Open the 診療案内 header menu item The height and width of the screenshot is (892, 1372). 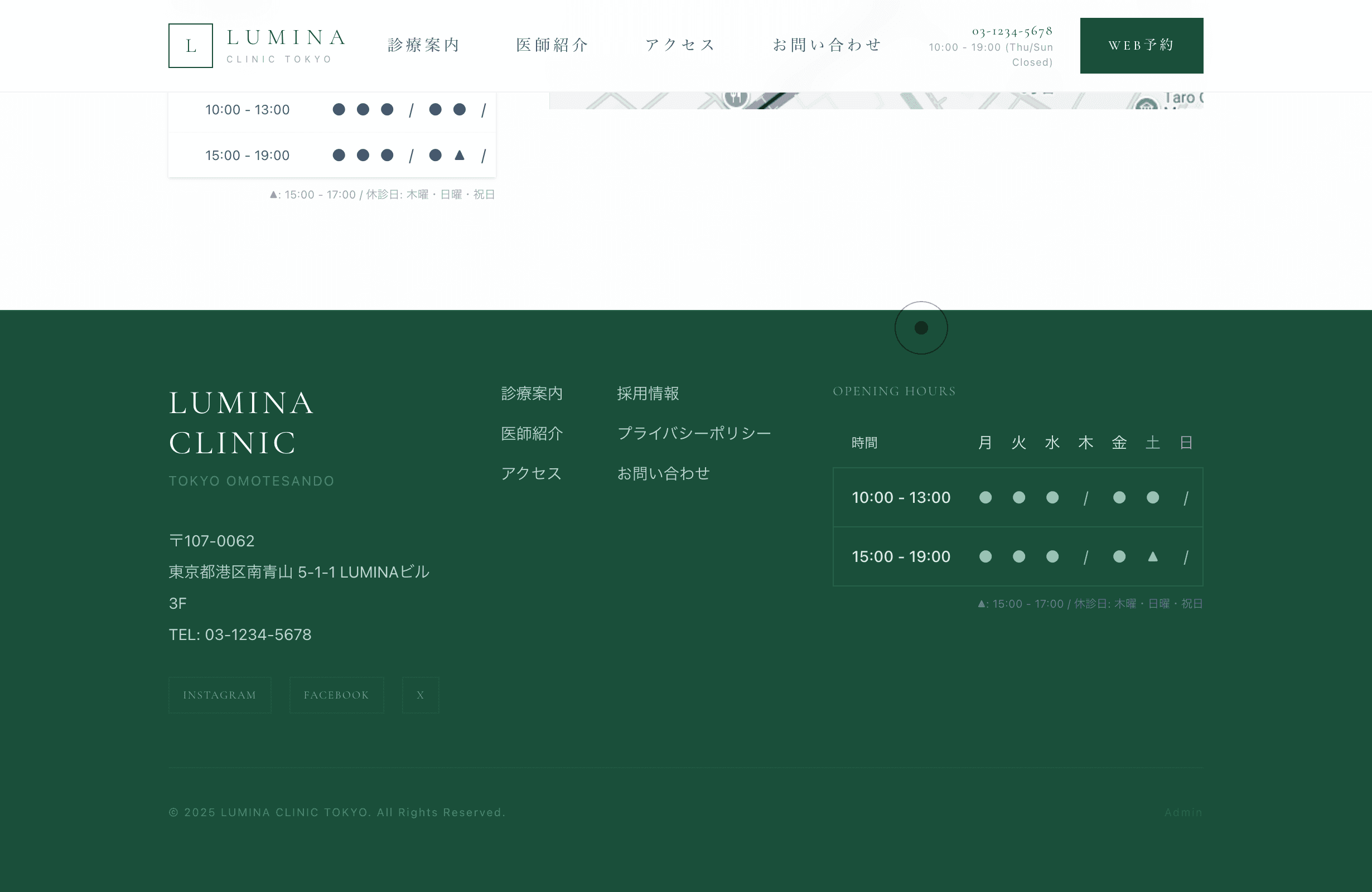point(424,45)
